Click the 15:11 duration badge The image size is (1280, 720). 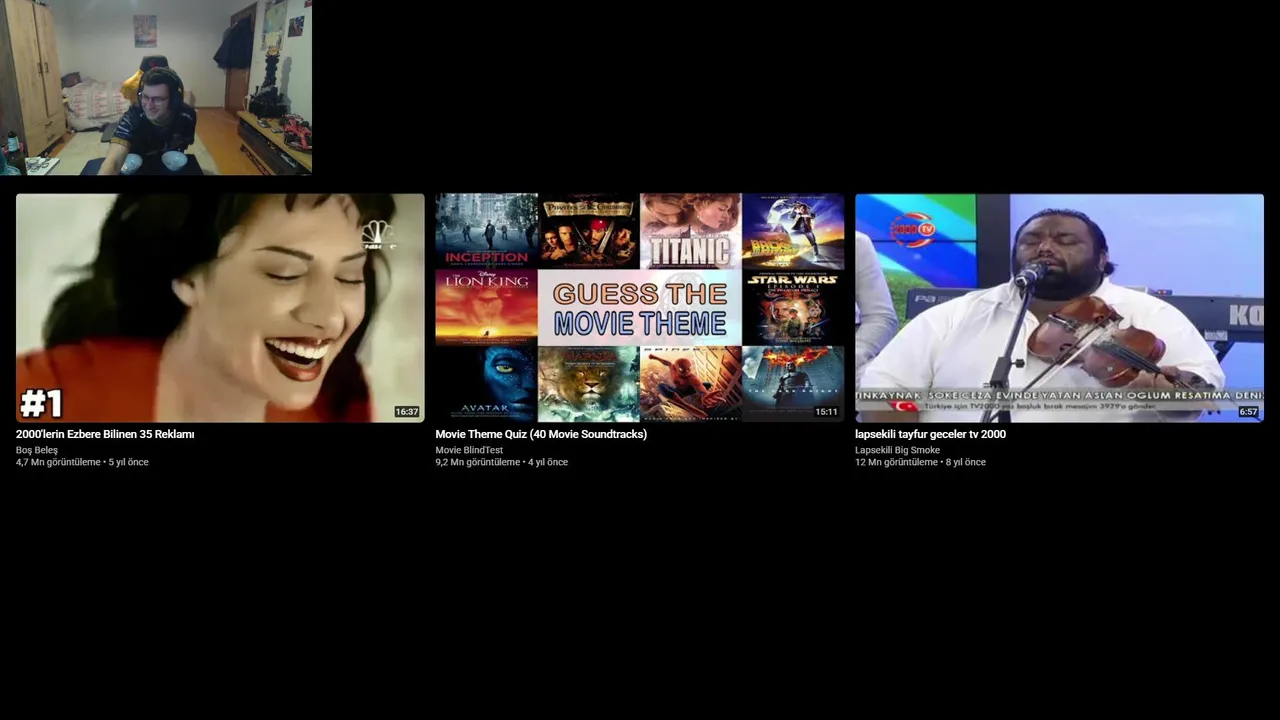click(826, 412)
